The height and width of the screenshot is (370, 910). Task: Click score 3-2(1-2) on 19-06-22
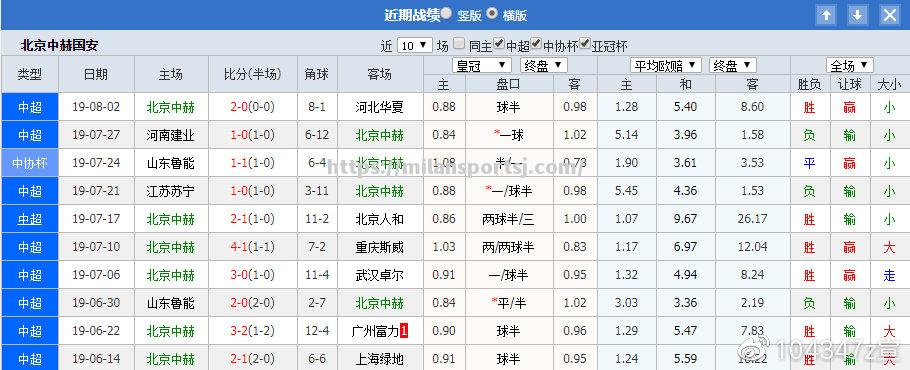(x=252, y=331)
